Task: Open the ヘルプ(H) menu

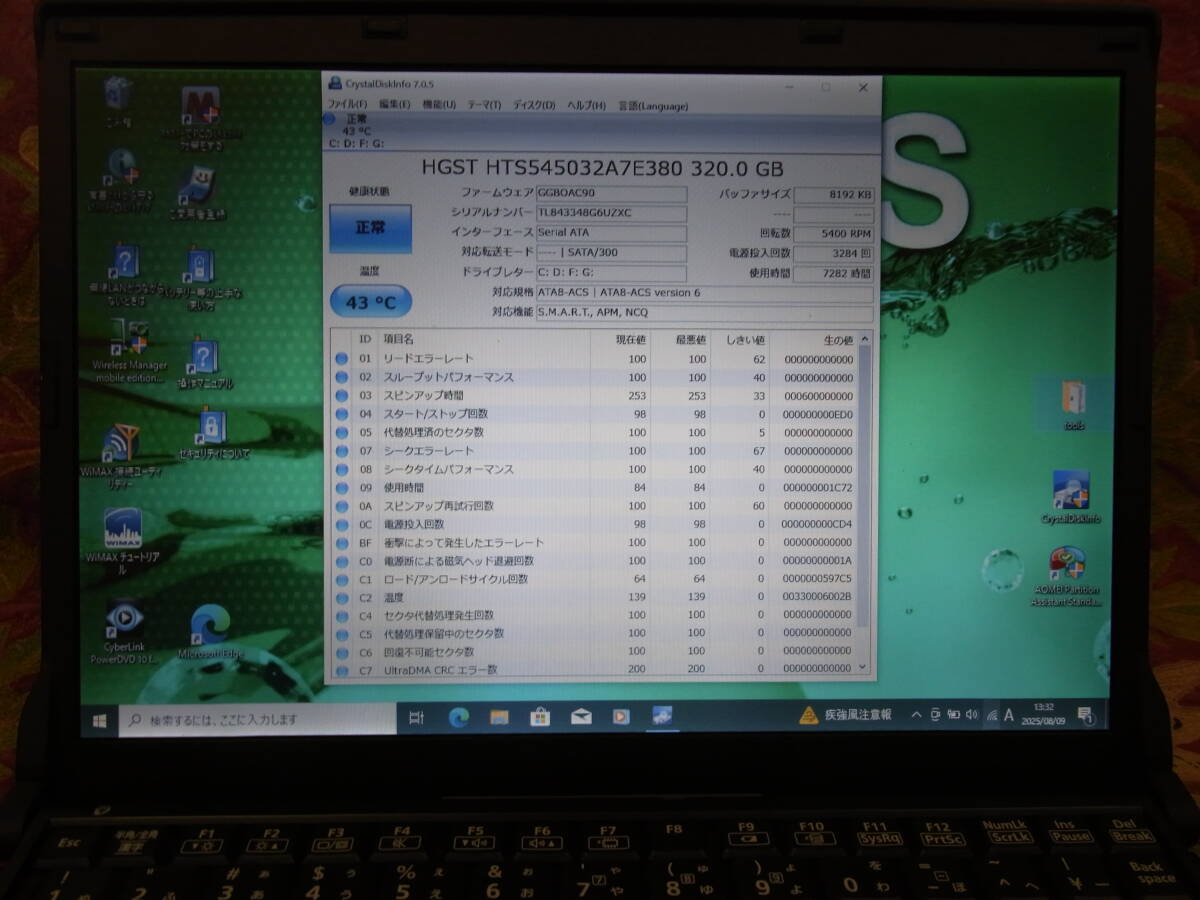Action: [586, 105]
